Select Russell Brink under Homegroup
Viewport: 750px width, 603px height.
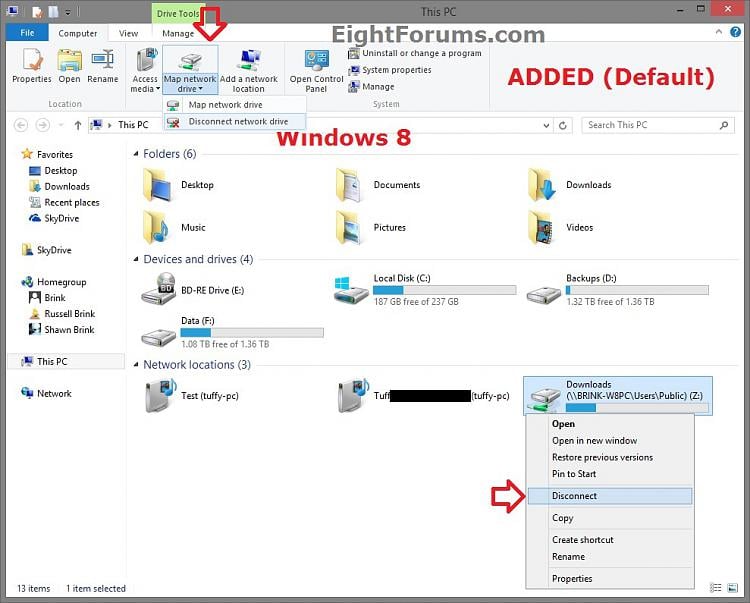click(x=62, y=314)
